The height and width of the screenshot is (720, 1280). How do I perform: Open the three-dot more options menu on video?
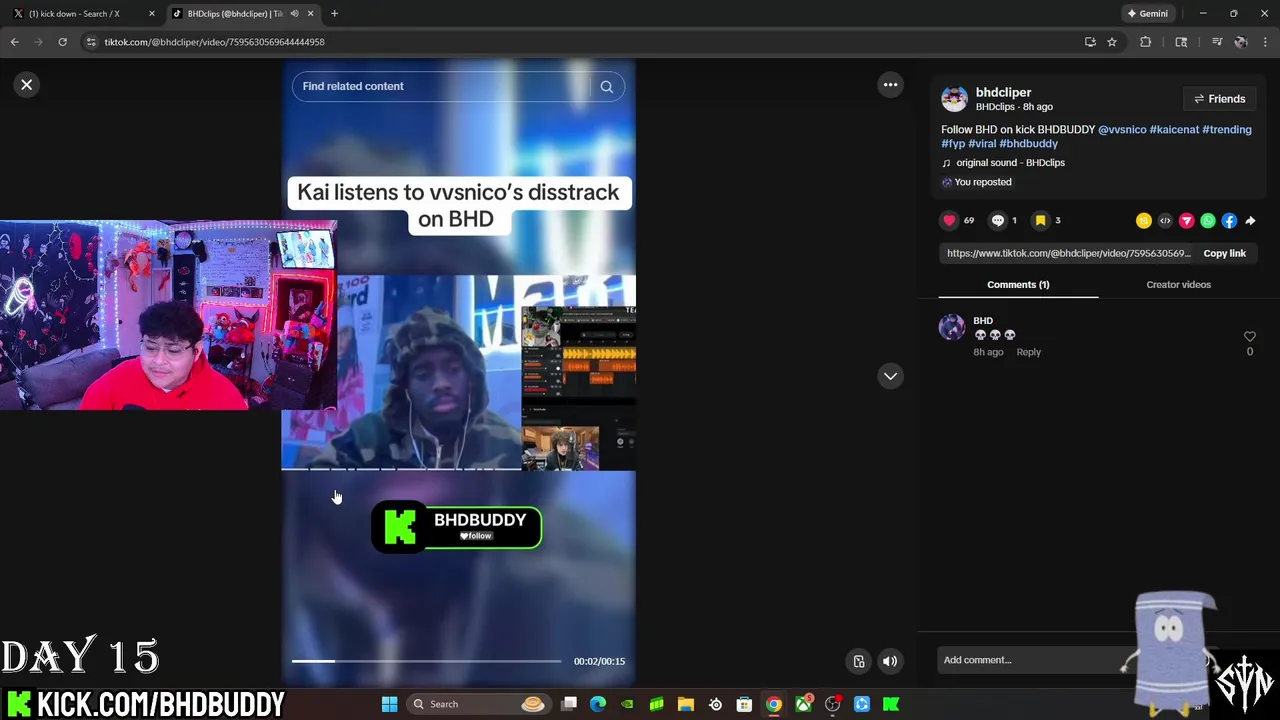pyautogui.click(x=890, y=85)
